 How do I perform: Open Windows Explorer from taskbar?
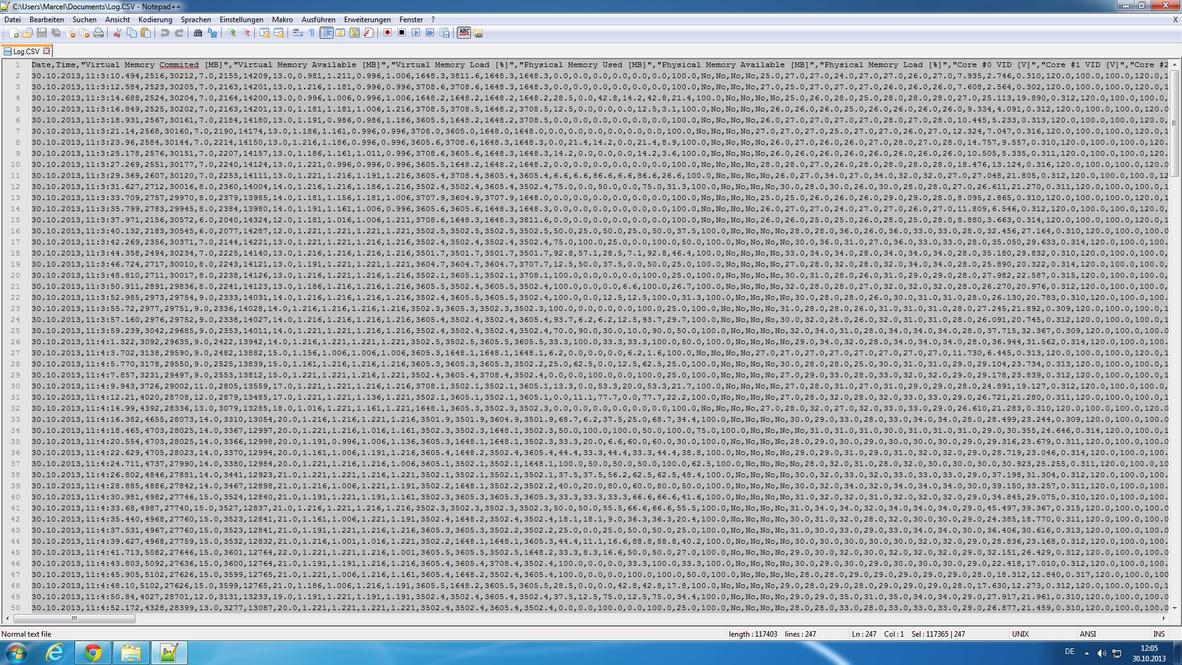click(x=130, y=653)
